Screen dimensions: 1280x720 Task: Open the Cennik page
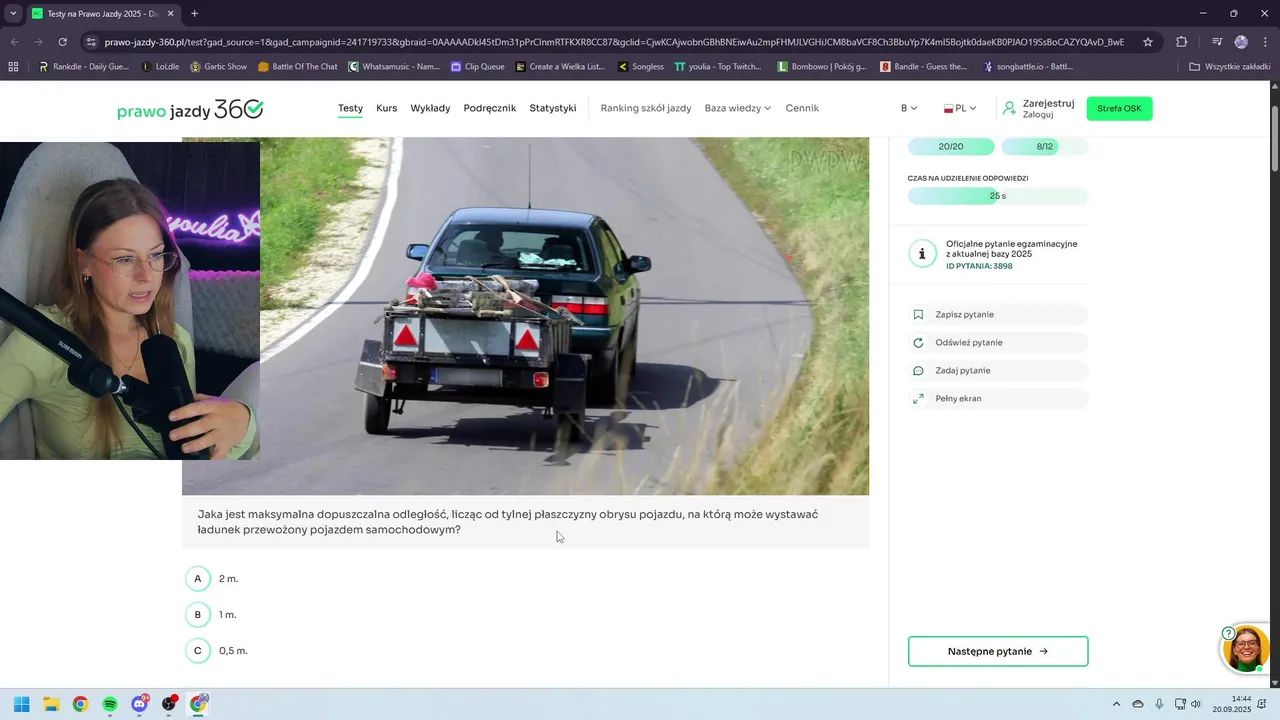(802, 108)
